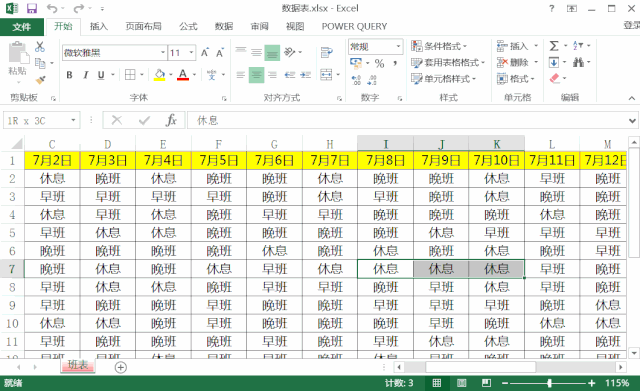This screenshot has width=640, height=391.
Task: Apply red font color A
Action: 183,75
